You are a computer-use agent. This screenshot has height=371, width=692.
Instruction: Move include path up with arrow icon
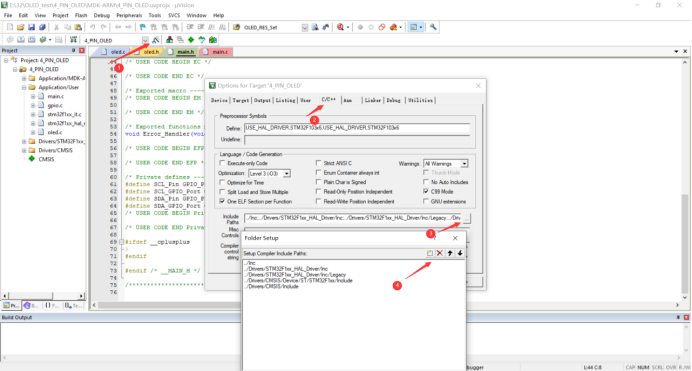click(x=450, y=253)
